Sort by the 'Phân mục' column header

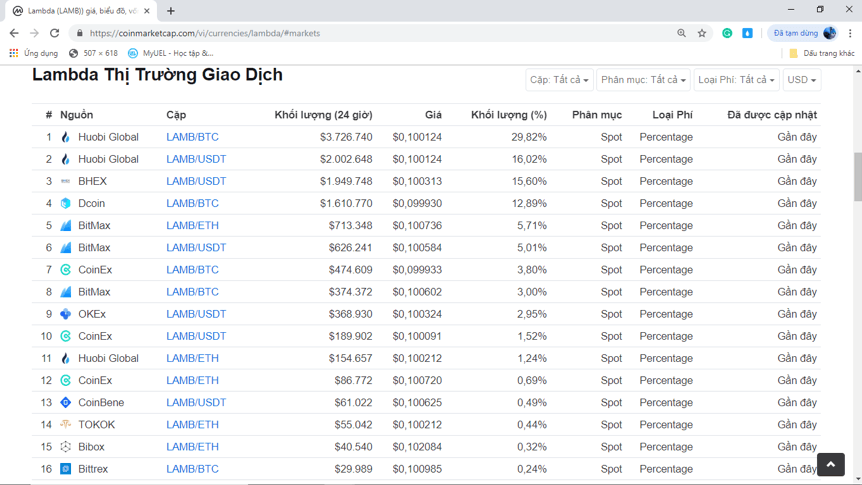pos(596,114)
